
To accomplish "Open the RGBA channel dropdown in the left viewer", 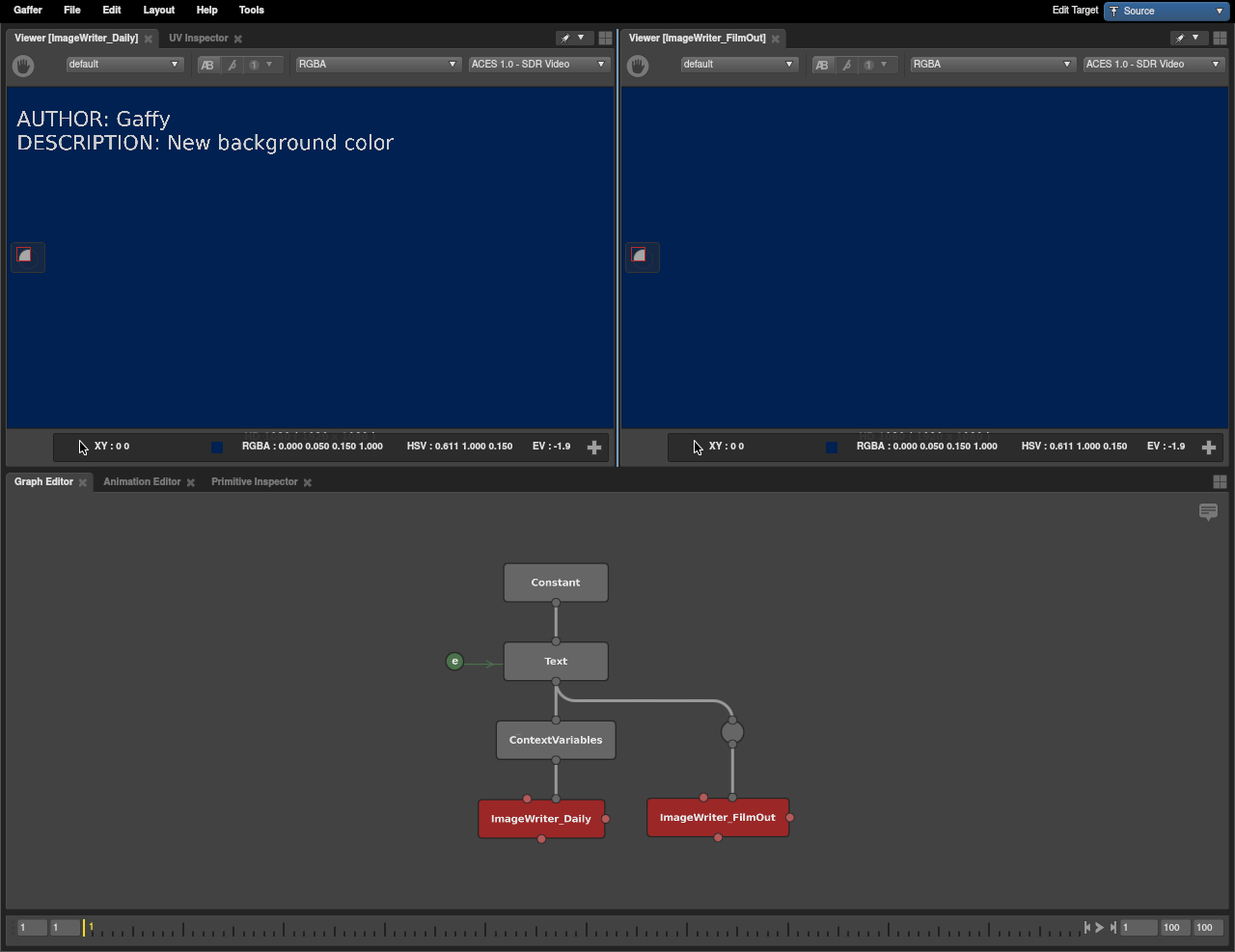I will point(377,65).
